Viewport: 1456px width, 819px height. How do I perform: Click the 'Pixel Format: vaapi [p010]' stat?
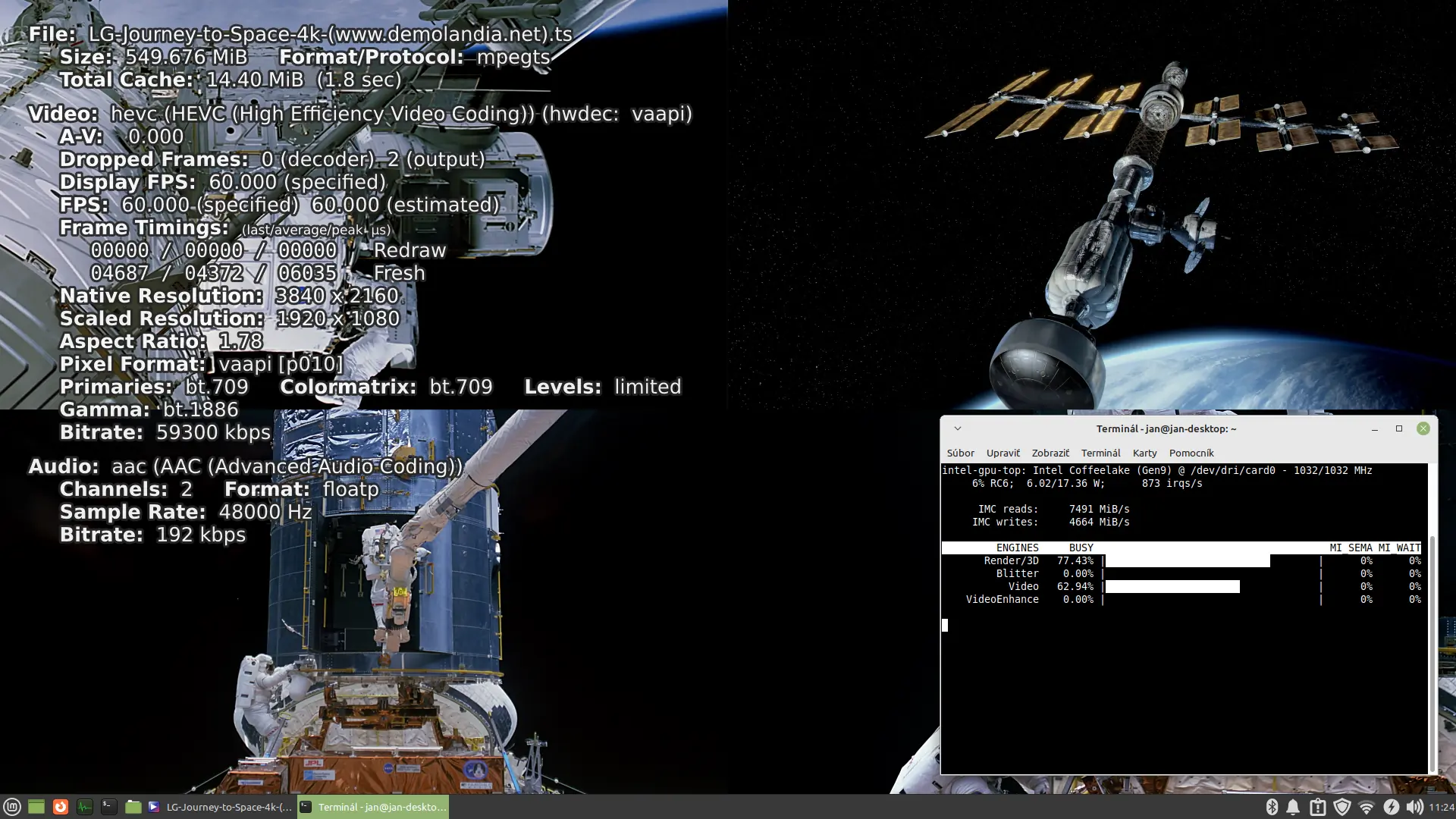pos(201,364)
